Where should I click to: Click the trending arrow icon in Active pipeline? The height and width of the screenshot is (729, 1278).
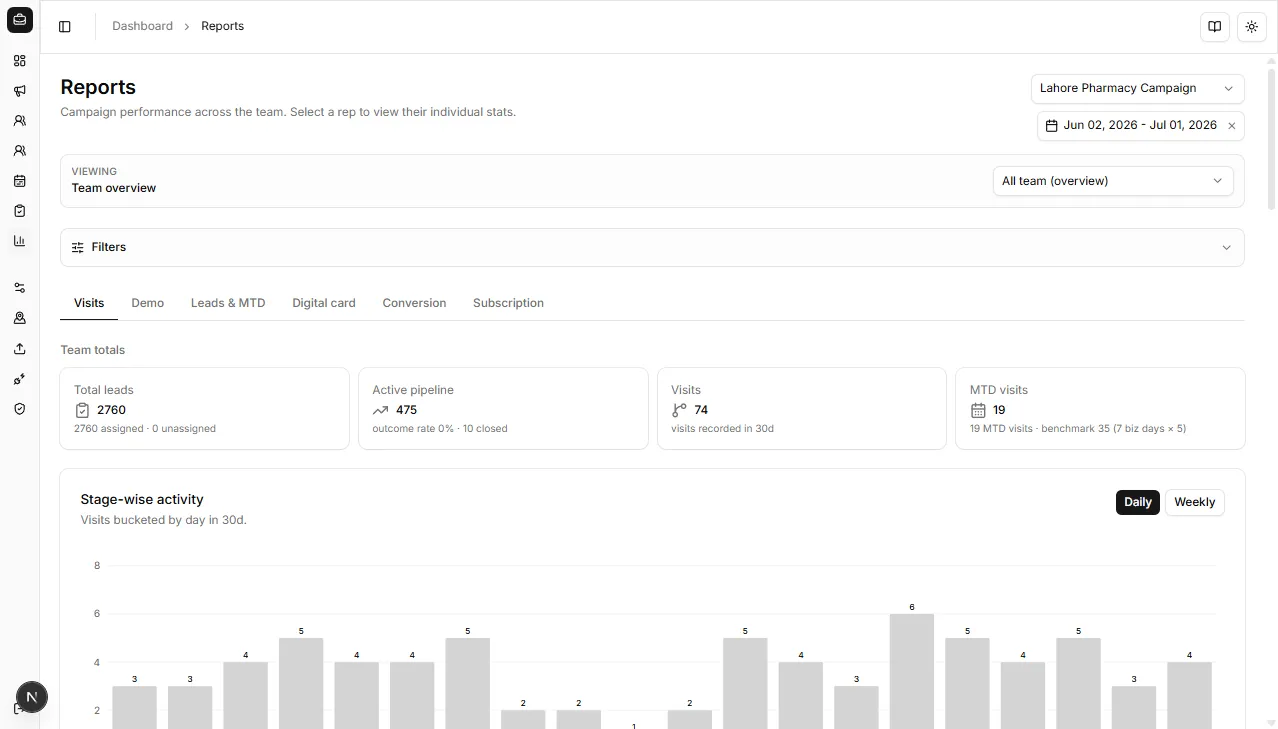click(381, 410)
